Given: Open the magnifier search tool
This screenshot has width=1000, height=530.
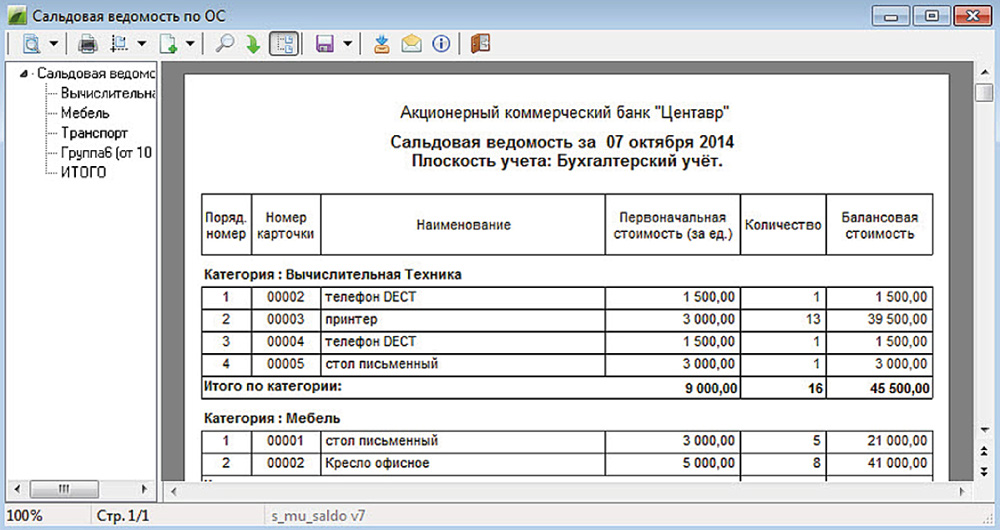Looking at the screenshot, I should click(x=225, y=43).
